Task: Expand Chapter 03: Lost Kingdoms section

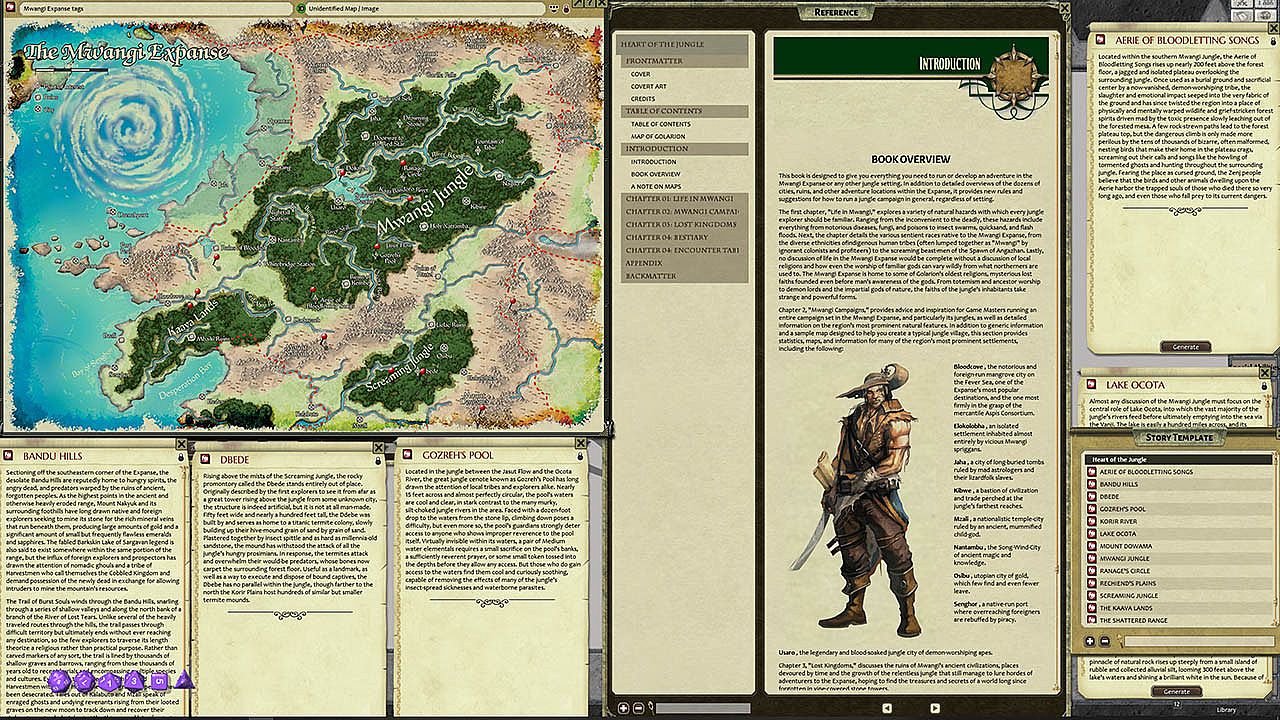Action: [x=684, y=225]
